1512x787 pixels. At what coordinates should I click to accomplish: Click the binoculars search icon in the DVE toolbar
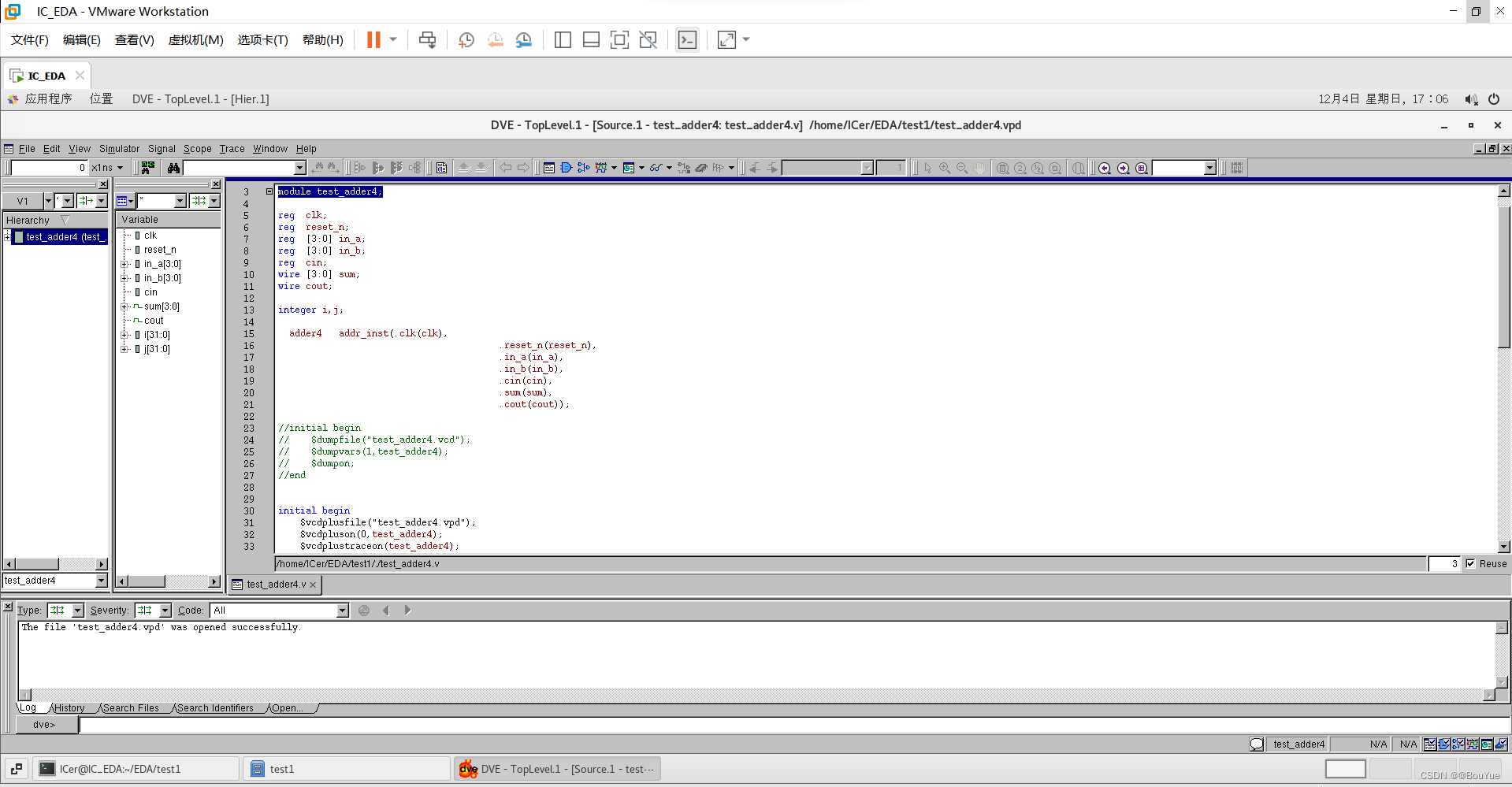(173, 168)
